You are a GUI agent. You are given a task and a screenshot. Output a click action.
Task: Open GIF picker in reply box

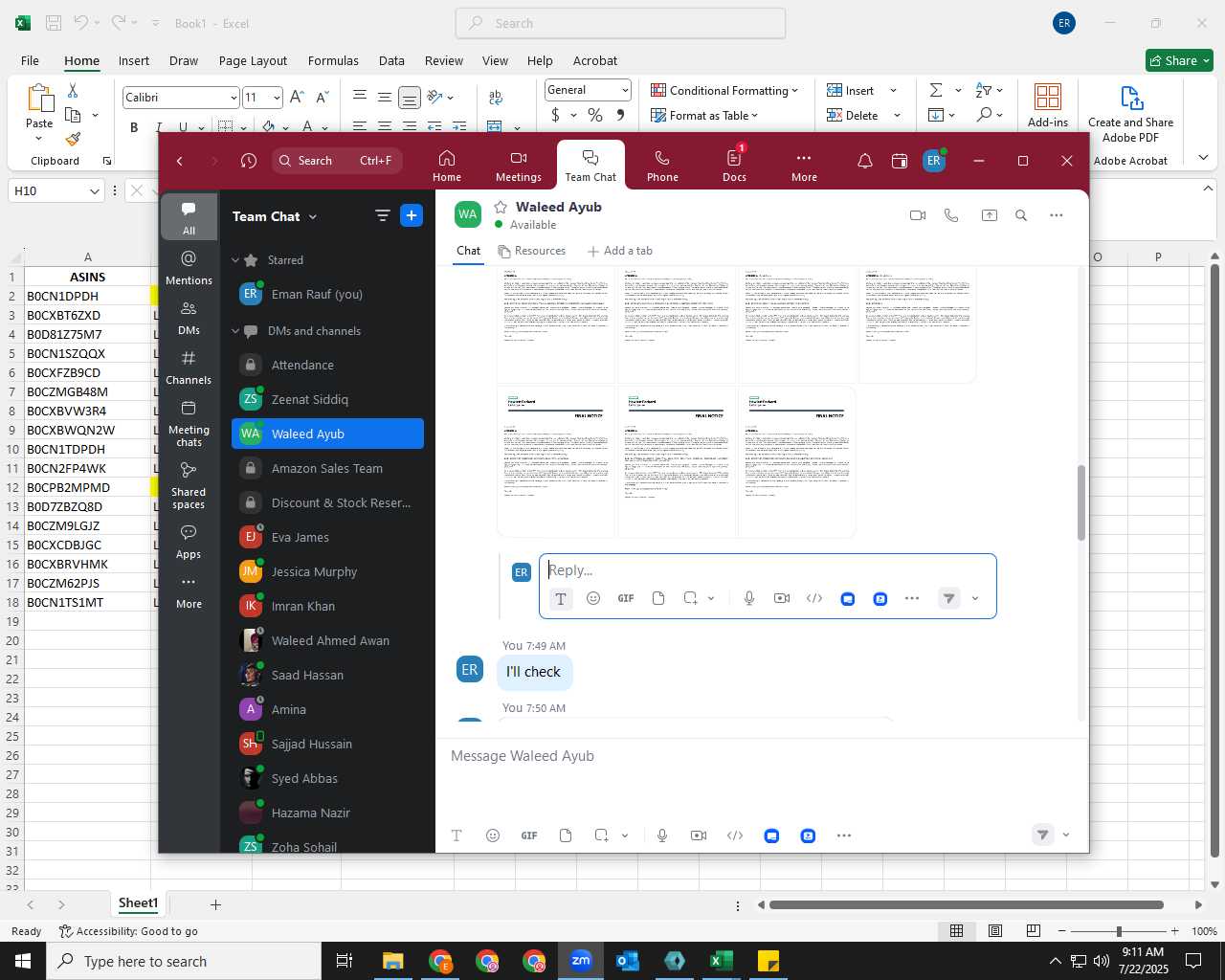(x=626, y=598)
